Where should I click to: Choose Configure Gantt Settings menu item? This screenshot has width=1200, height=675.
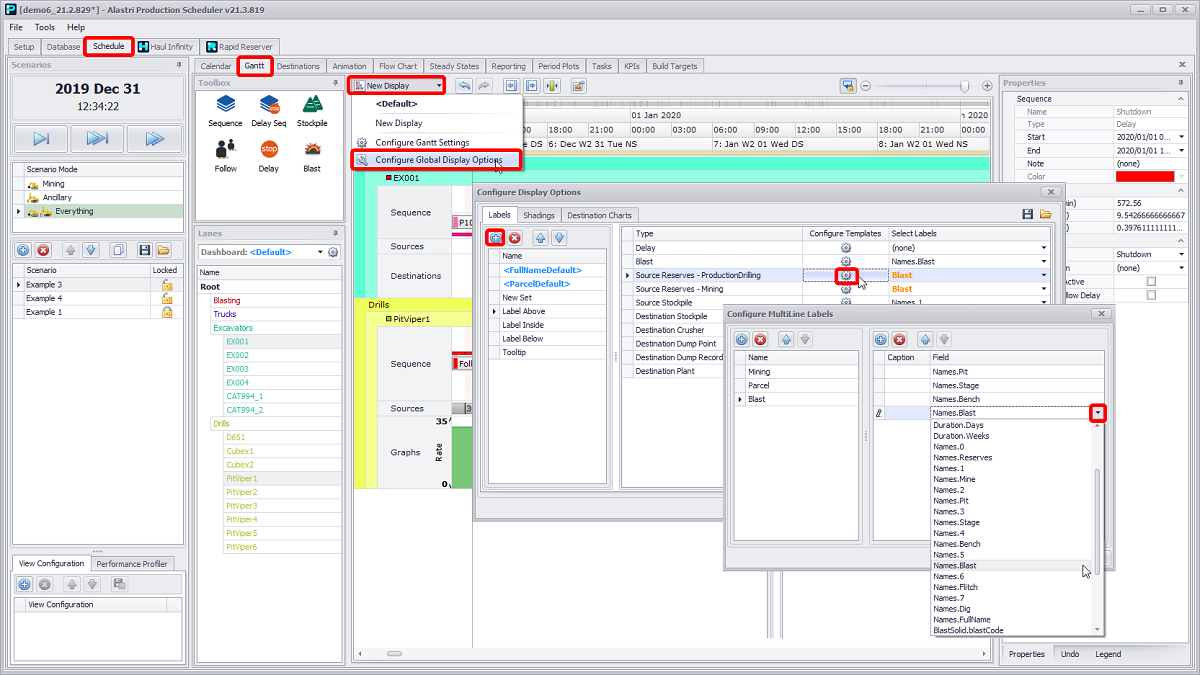(x=421, y=142)
